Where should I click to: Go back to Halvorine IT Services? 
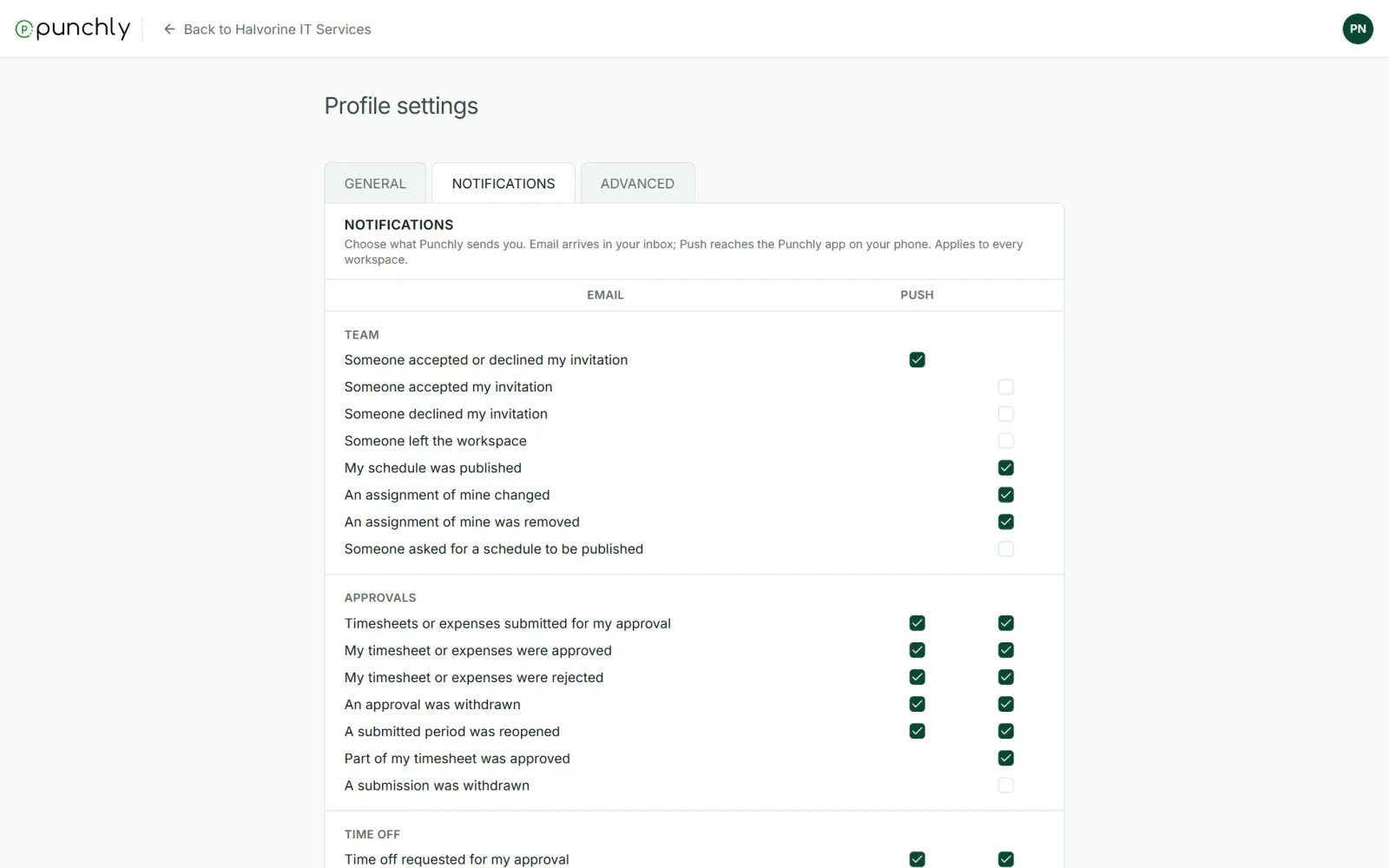[267, 30]
